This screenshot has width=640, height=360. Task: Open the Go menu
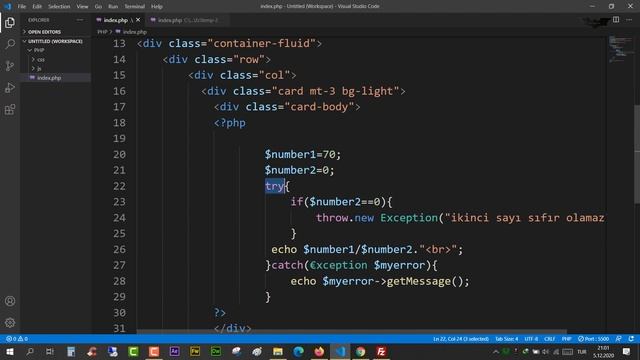[x=98, y=7]
